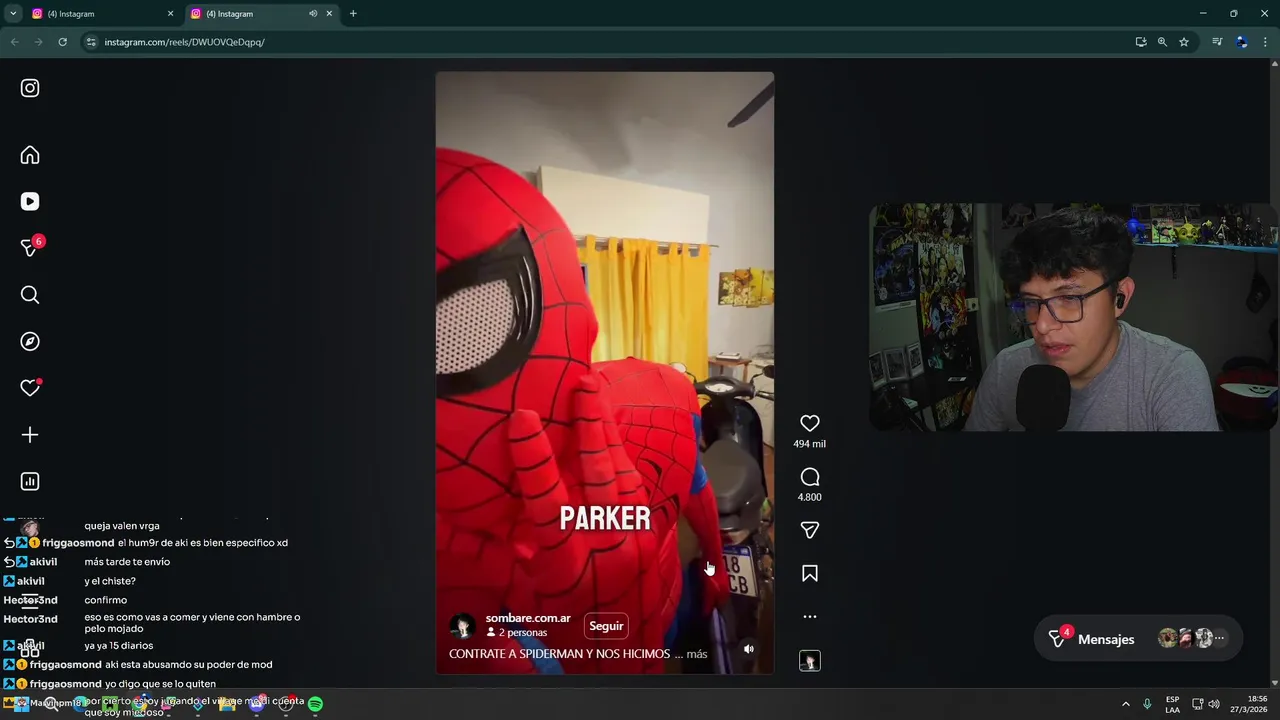Open the Chrome three-dot menu
This screenshot has height=720, width=1280.
[1265, 42]
